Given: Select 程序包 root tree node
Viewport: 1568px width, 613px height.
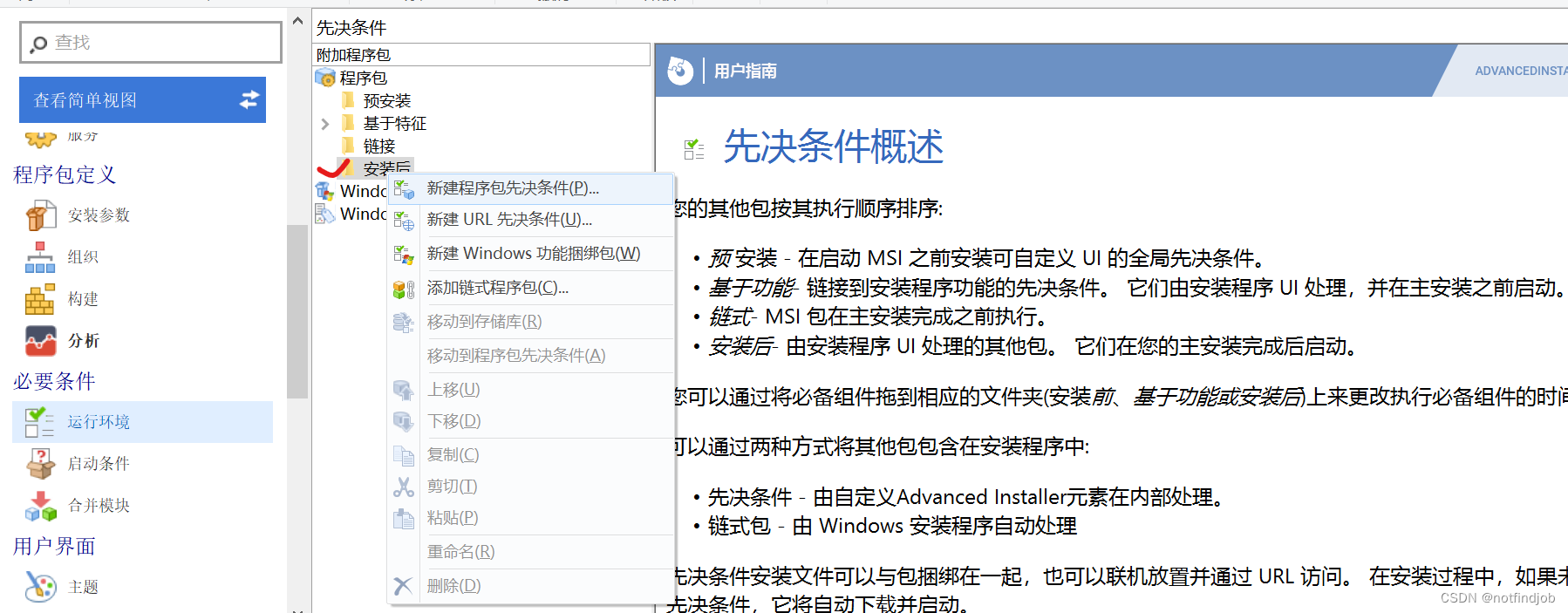Looking at the screenshot, I should tap(363, 78).
